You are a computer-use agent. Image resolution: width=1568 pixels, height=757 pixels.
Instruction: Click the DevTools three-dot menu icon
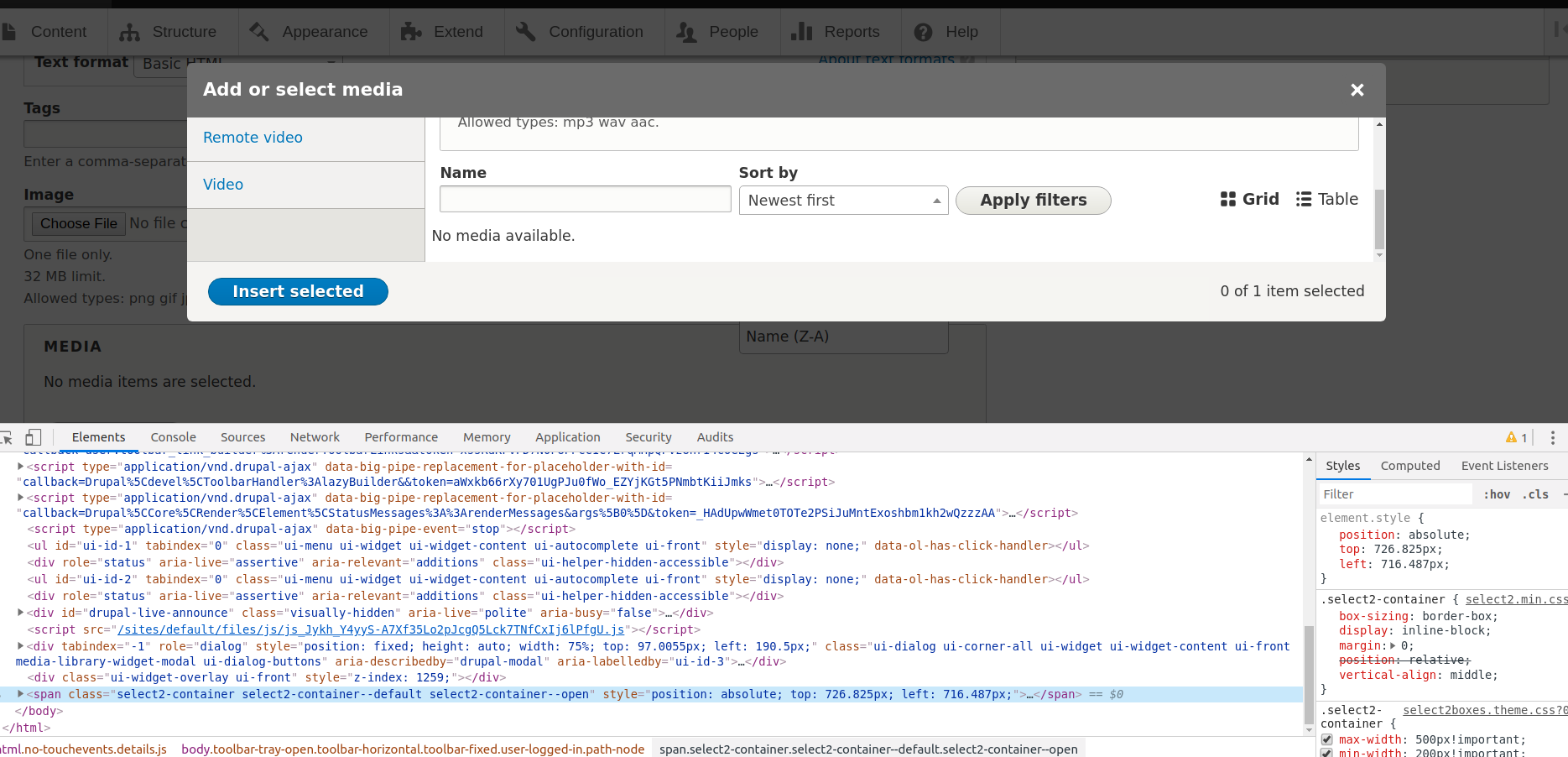1552,437
